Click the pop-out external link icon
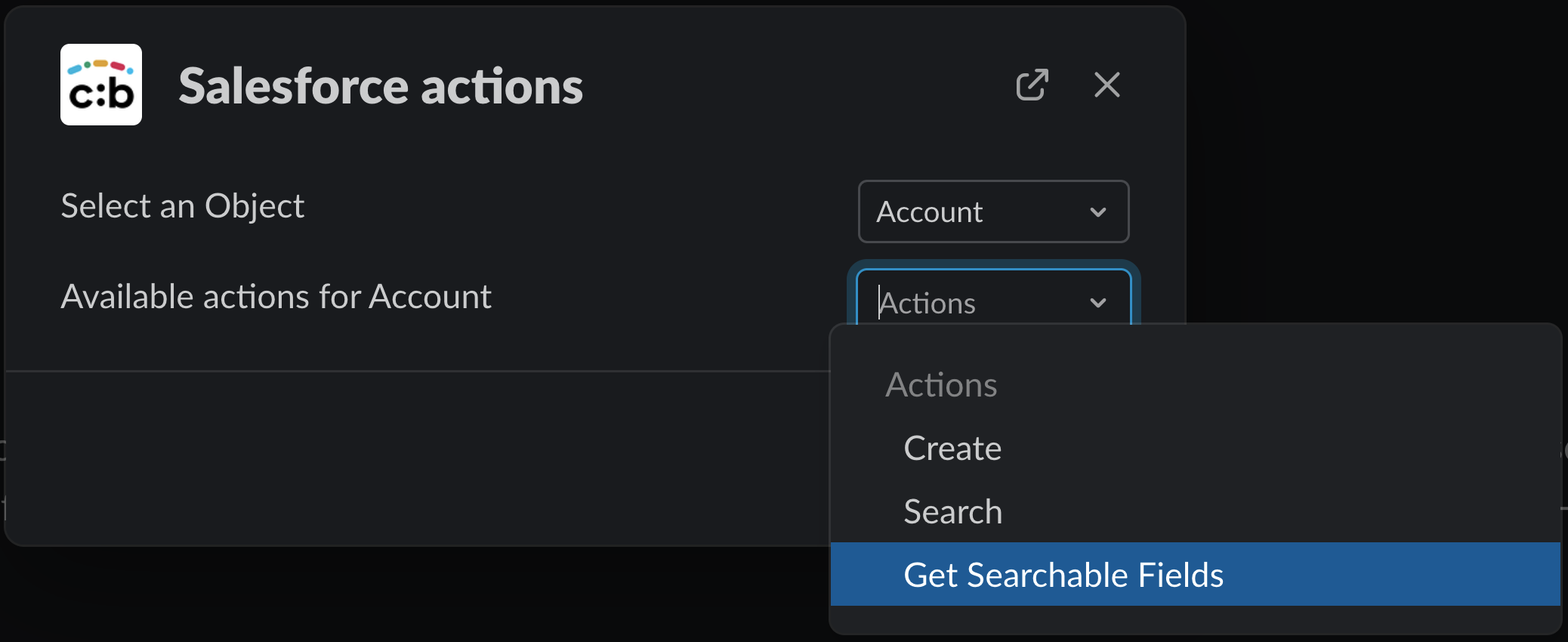The image size is (1568, 642). [x=1032, y=85]
